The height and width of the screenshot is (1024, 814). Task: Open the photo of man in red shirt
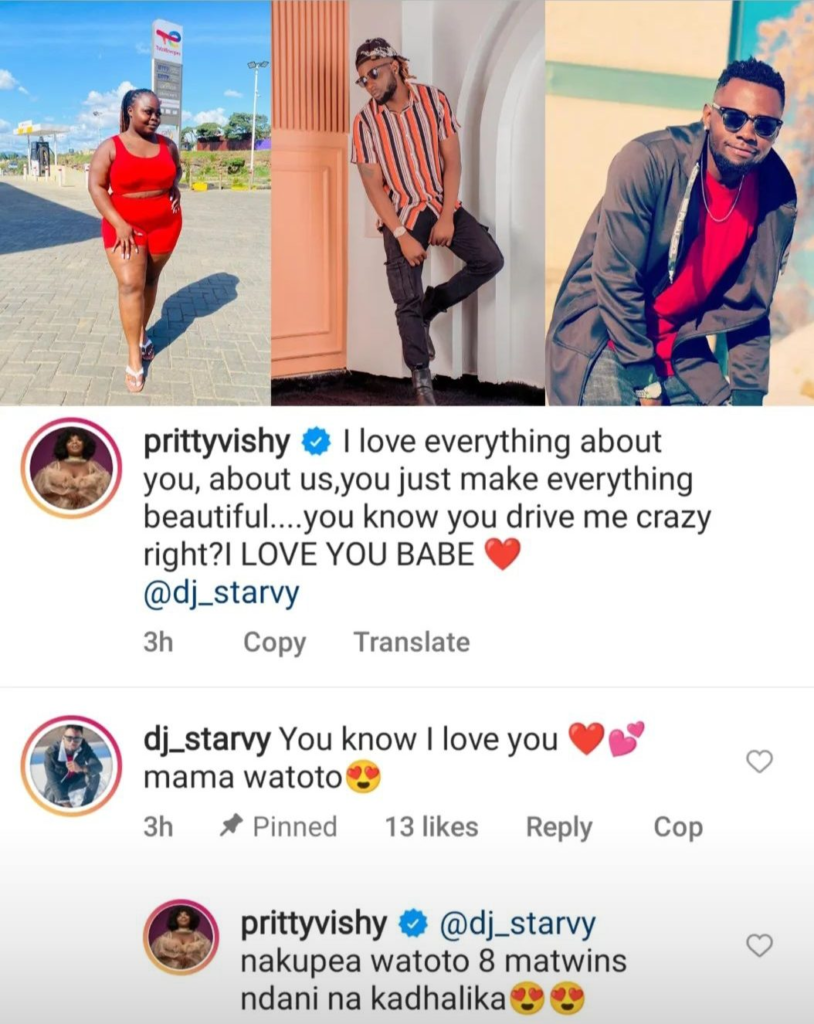pyautogui.click(x=679, y=202)
